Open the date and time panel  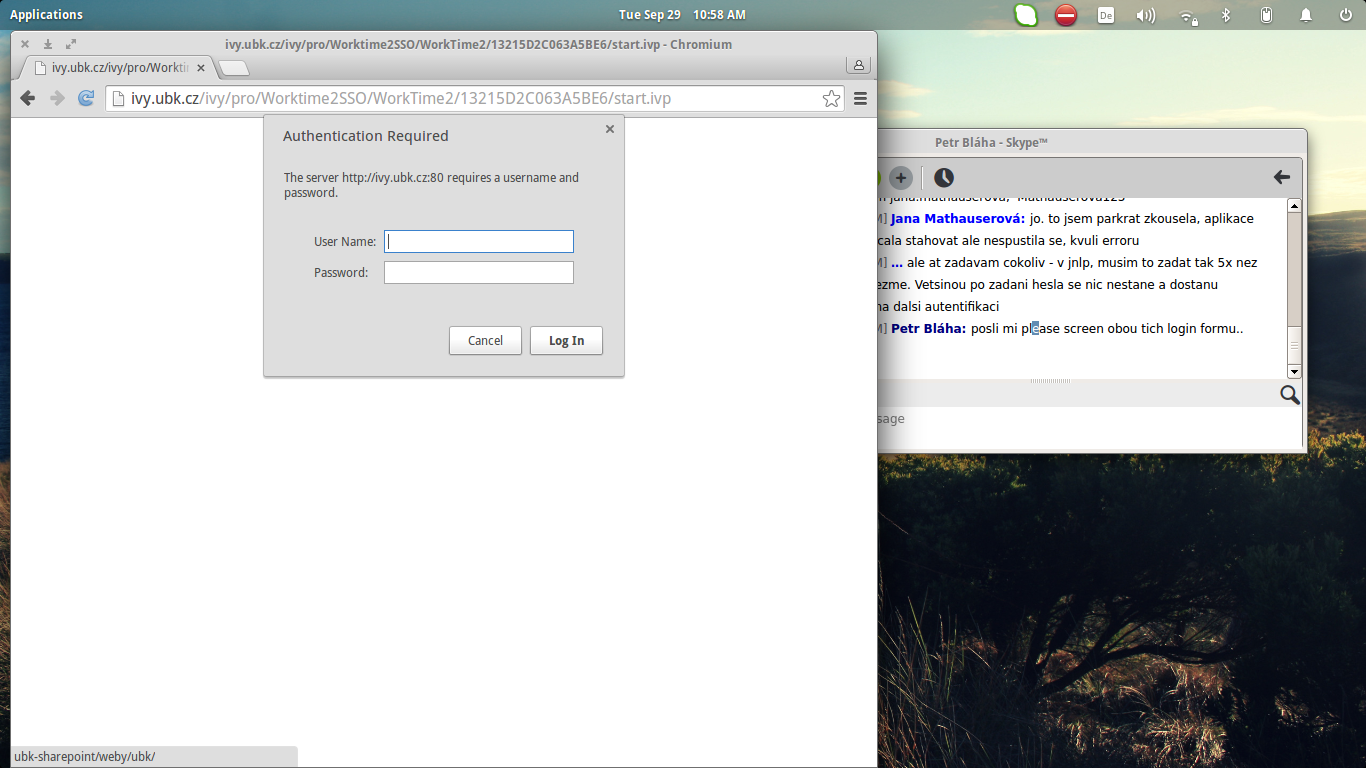click(x=682, y=14)
